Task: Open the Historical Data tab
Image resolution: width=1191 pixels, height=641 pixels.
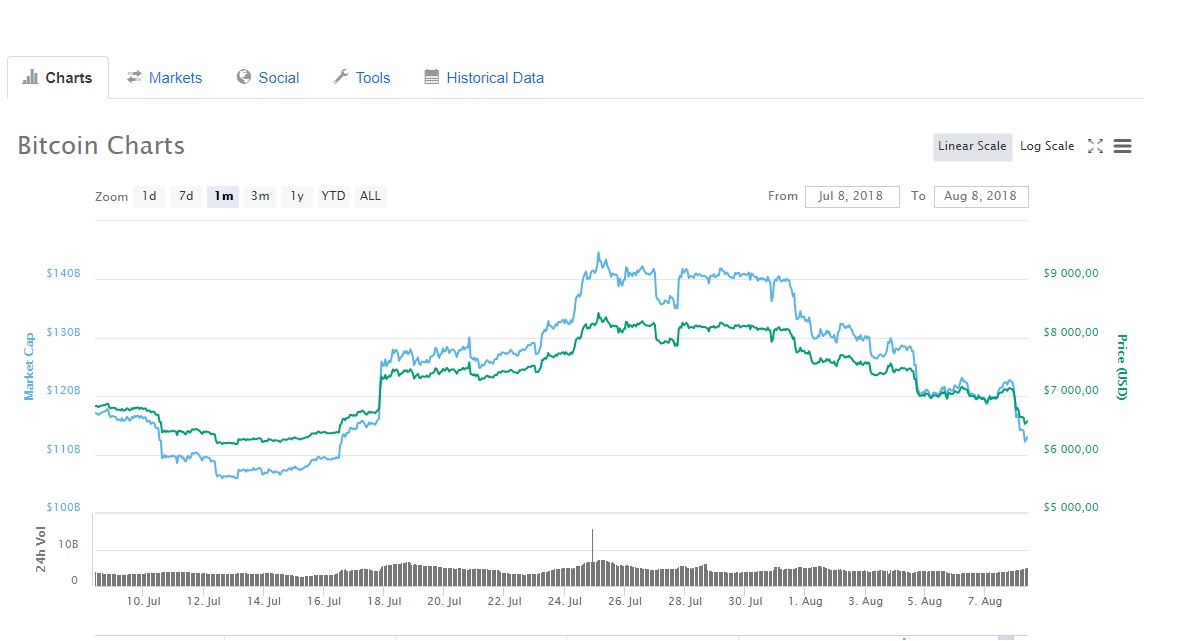Action: pyautogui.click(x=495, y=77)
